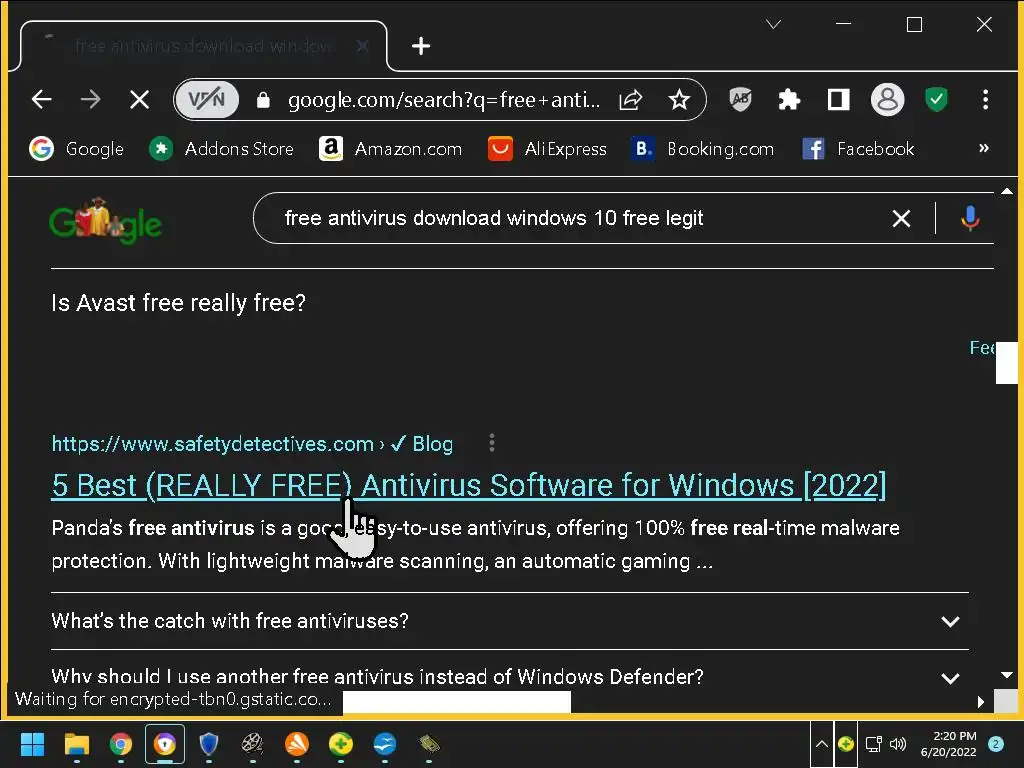Open the film reel taskbar app

(x=252, y=744)
